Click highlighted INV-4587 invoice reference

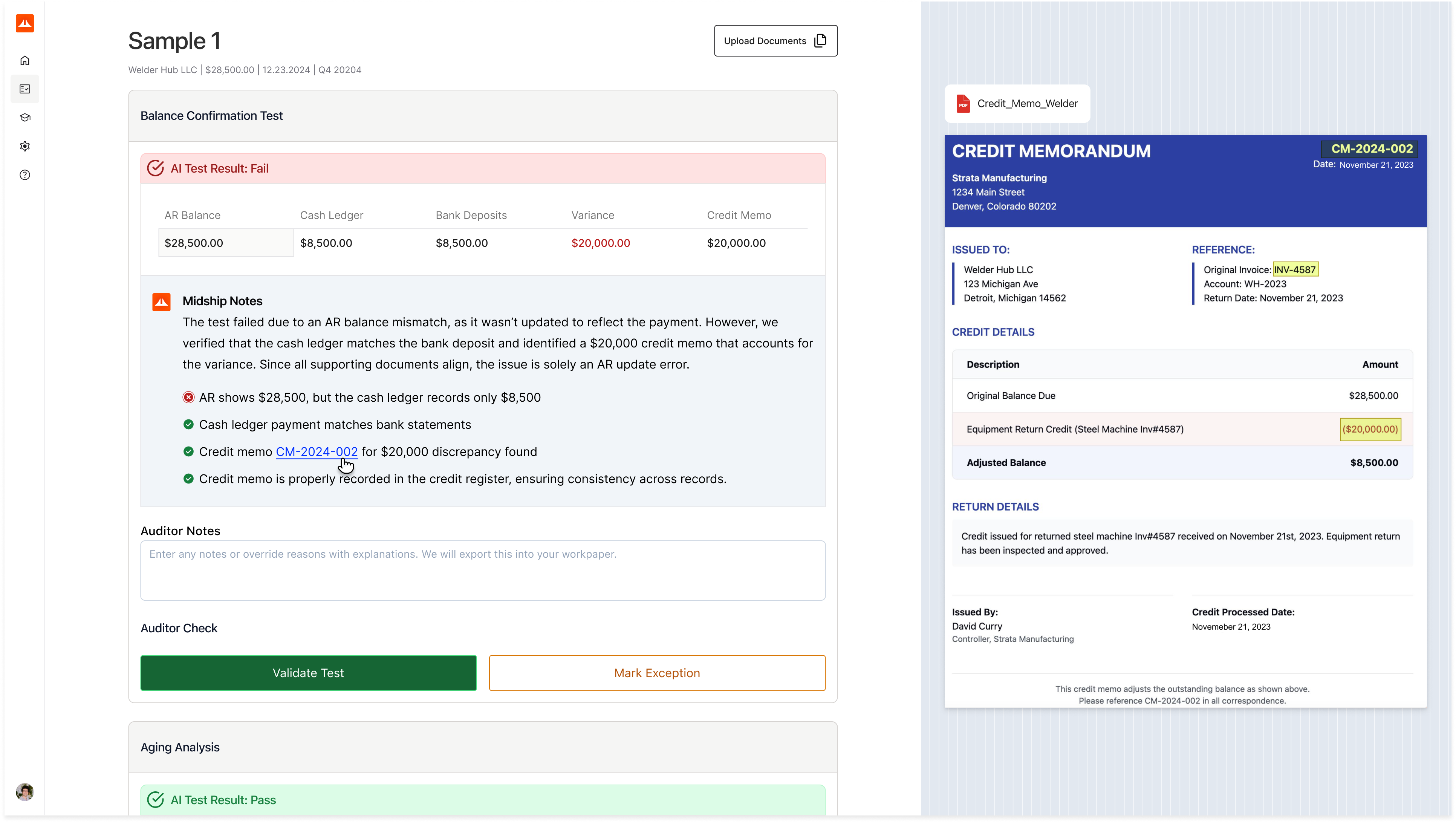click(x=1295, y=270)
